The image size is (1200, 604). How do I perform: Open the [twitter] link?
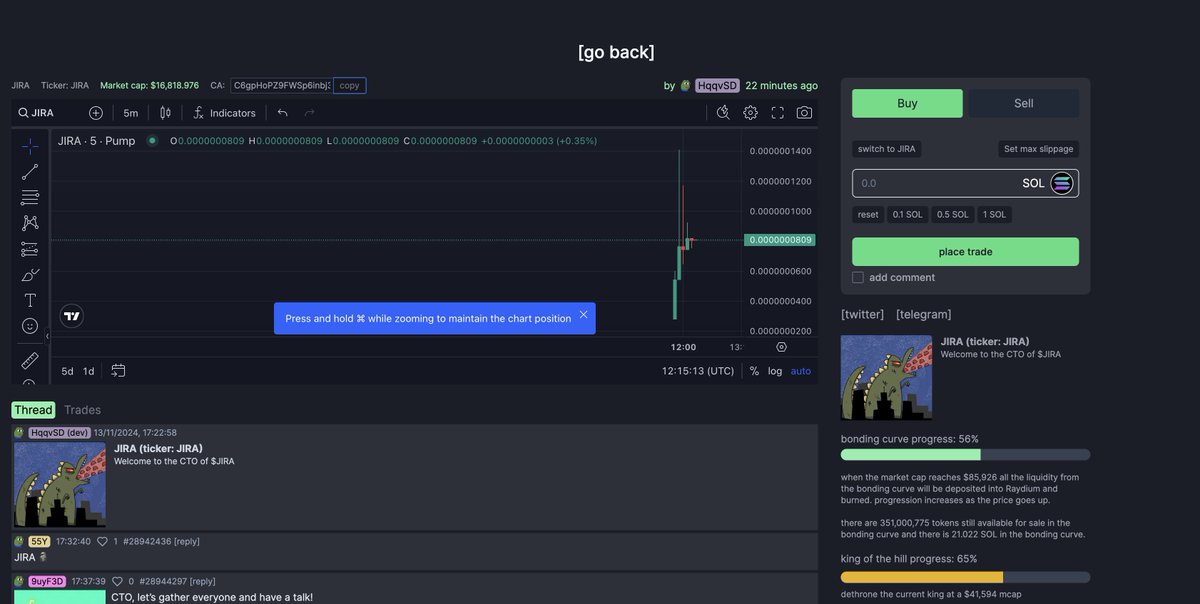pos(863,314)
